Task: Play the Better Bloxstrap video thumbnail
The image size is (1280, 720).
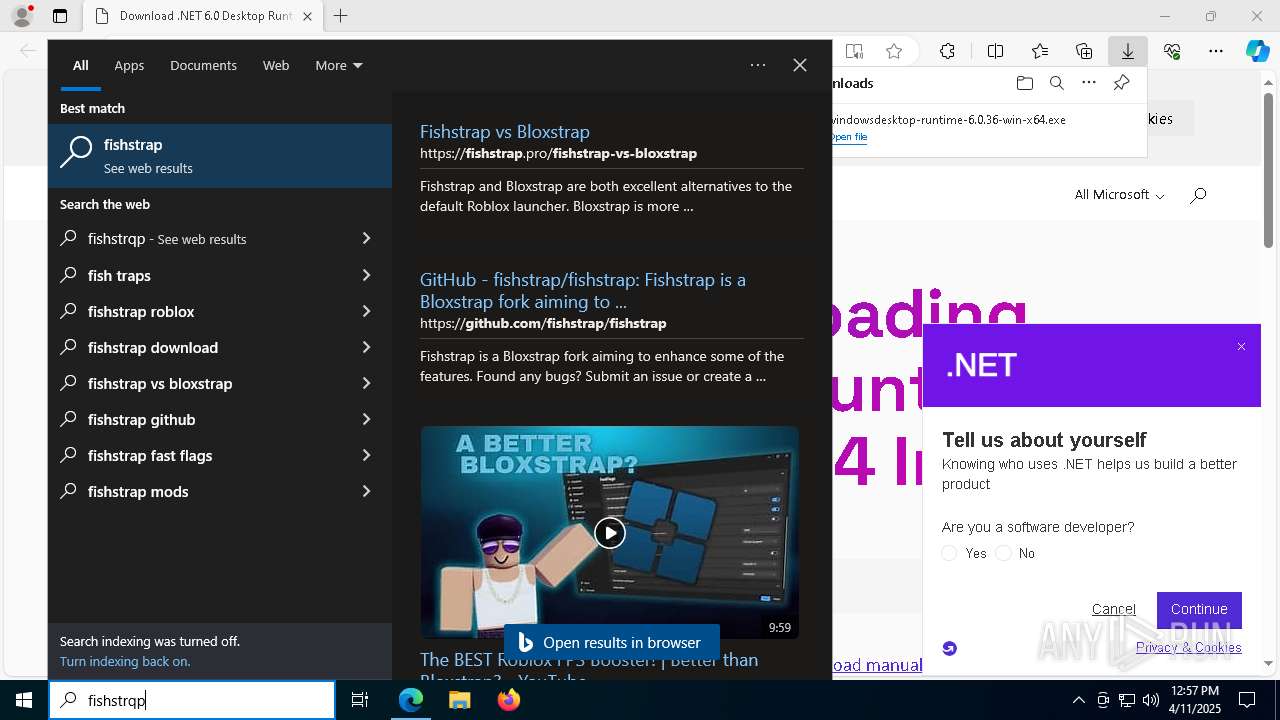Action: pos(609,532)
